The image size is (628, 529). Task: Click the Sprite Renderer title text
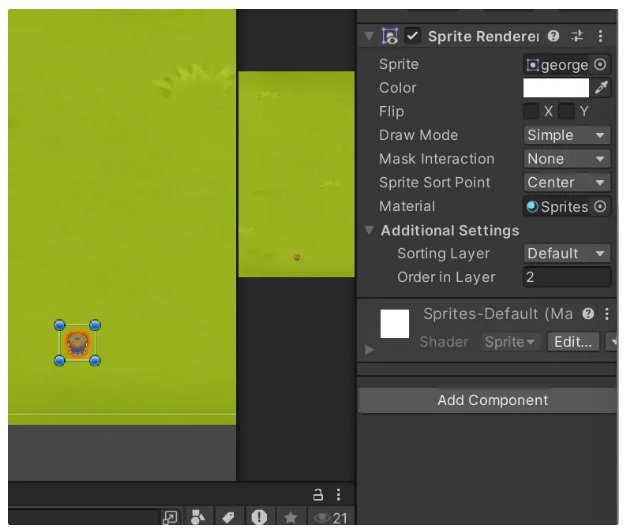pos(483,36)
